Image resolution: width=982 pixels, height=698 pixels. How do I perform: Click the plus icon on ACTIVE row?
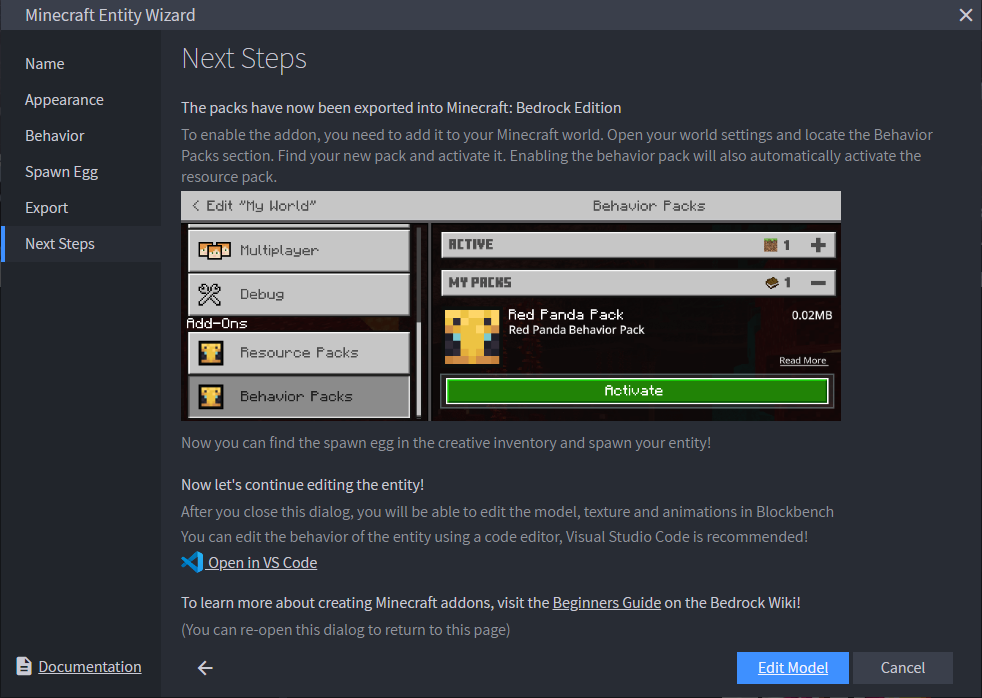[818, 245]
